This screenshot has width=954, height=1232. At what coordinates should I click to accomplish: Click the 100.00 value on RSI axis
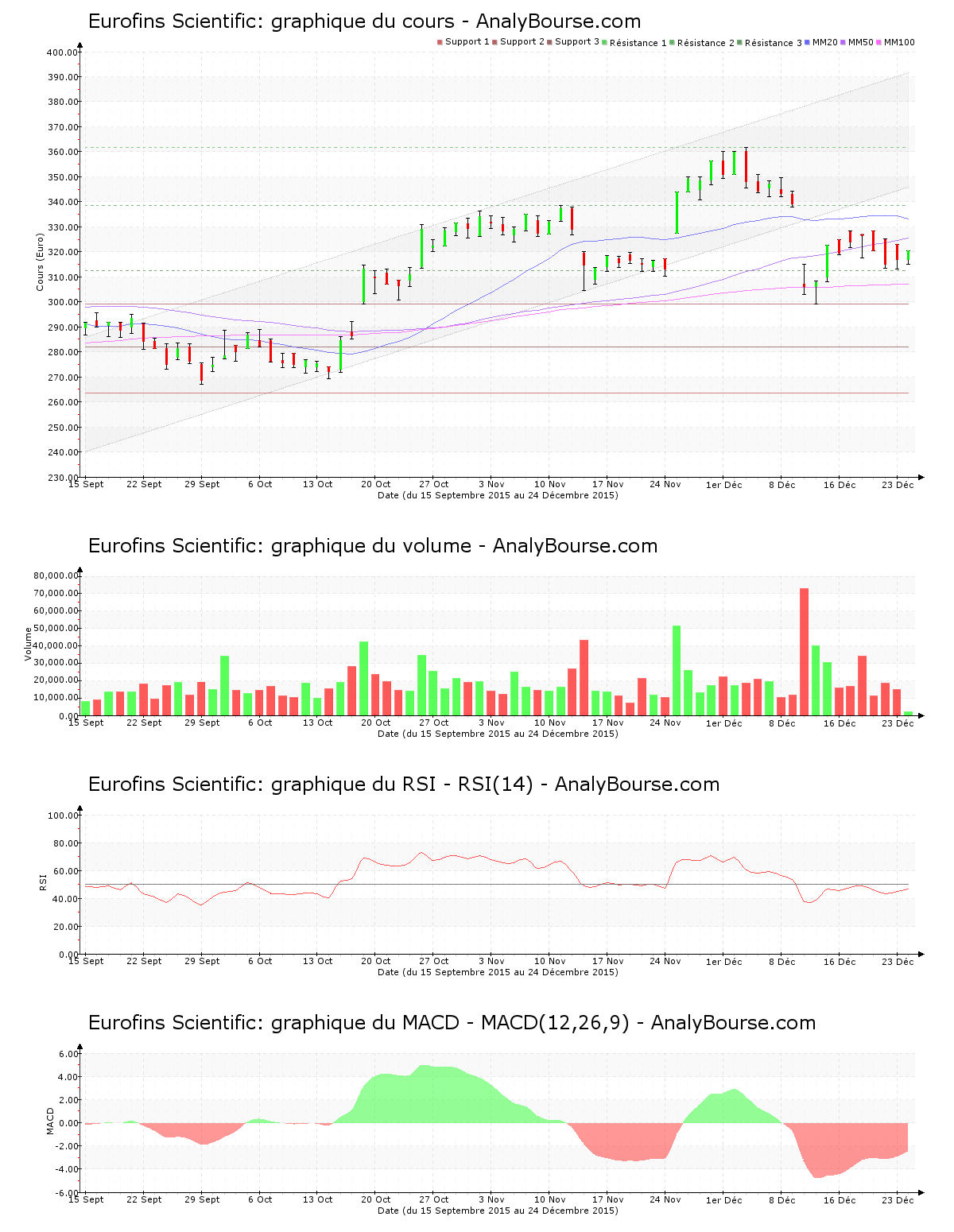[63, 816]
